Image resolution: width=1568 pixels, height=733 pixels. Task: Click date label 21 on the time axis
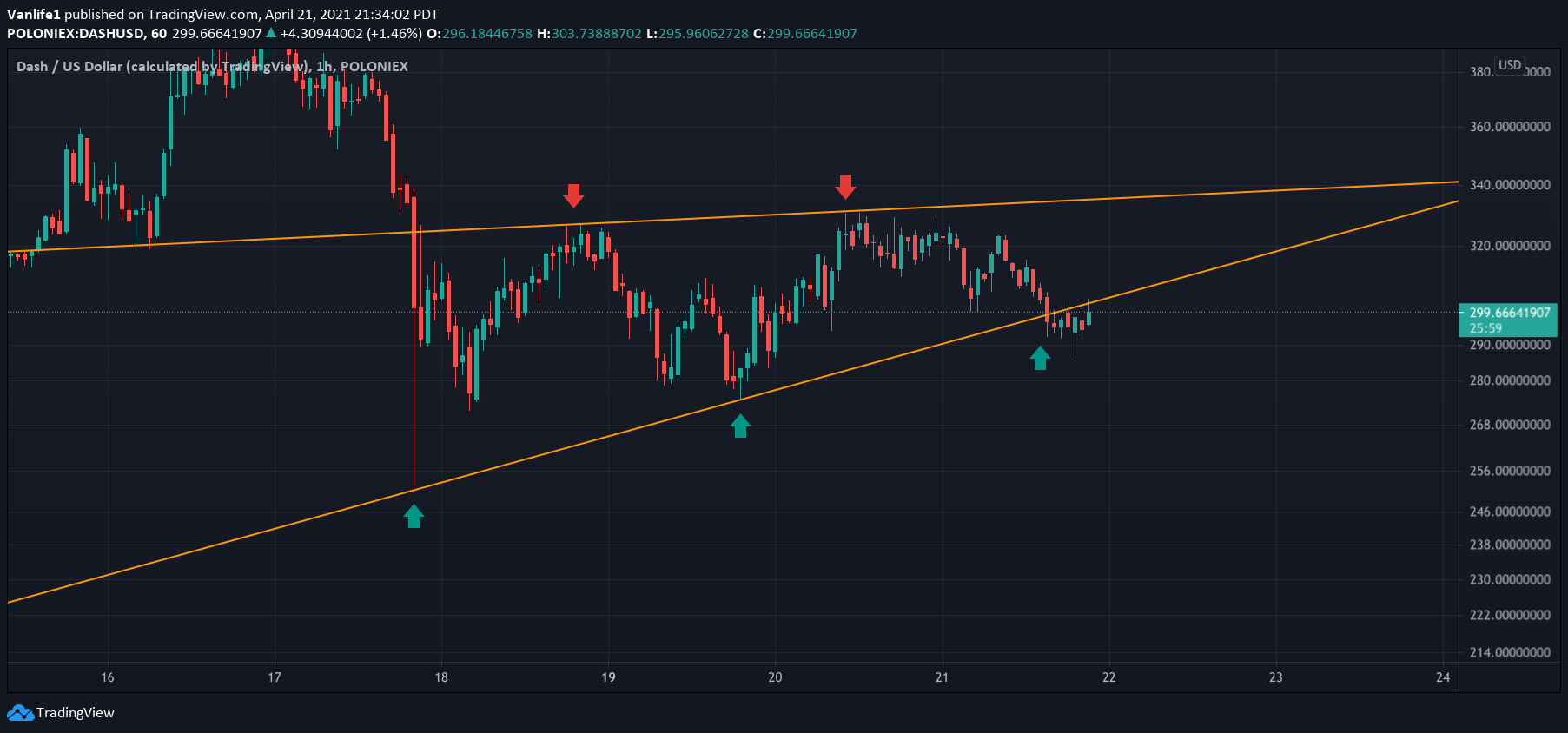[942, 677]
